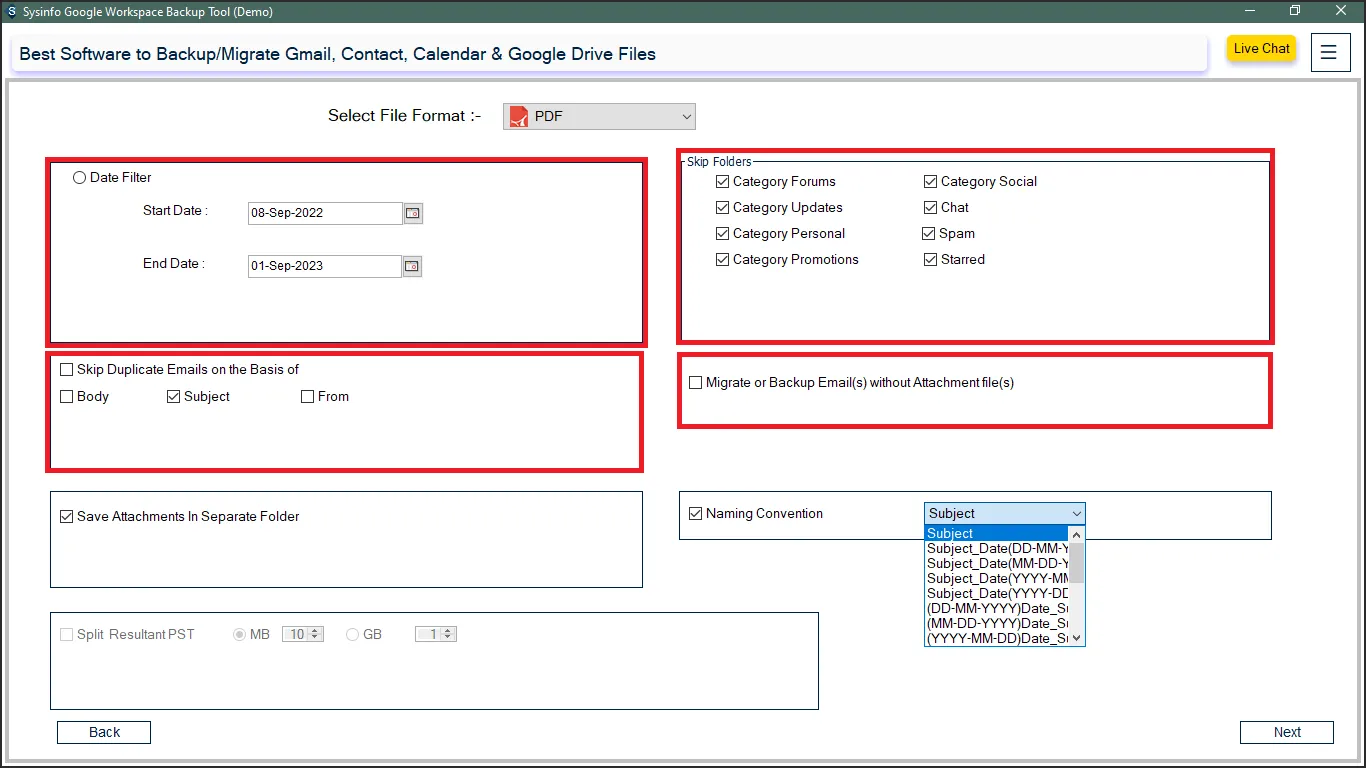This screenshot has width=1366, height=768.
Task: Select the highlighted Subject list option
Action: coord(996,534)
